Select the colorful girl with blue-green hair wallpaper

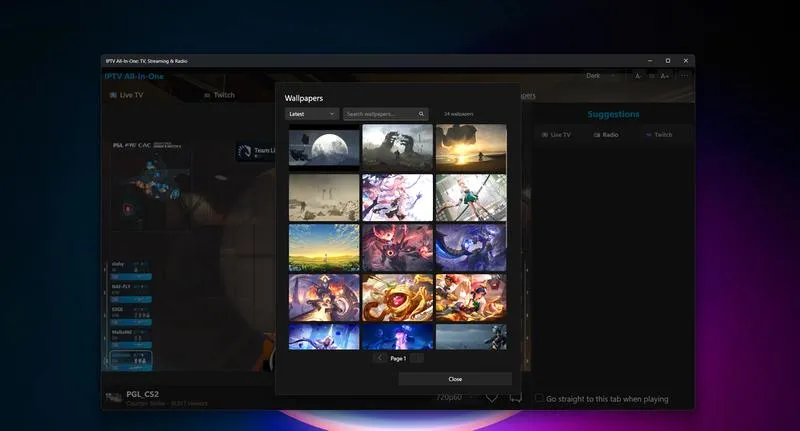point(471,298)
